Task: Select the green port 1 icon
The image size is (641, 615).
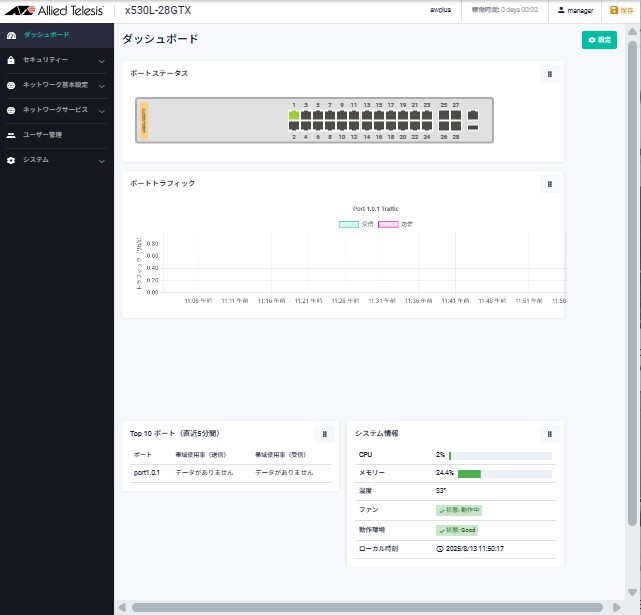Action: tap(294, 115)
